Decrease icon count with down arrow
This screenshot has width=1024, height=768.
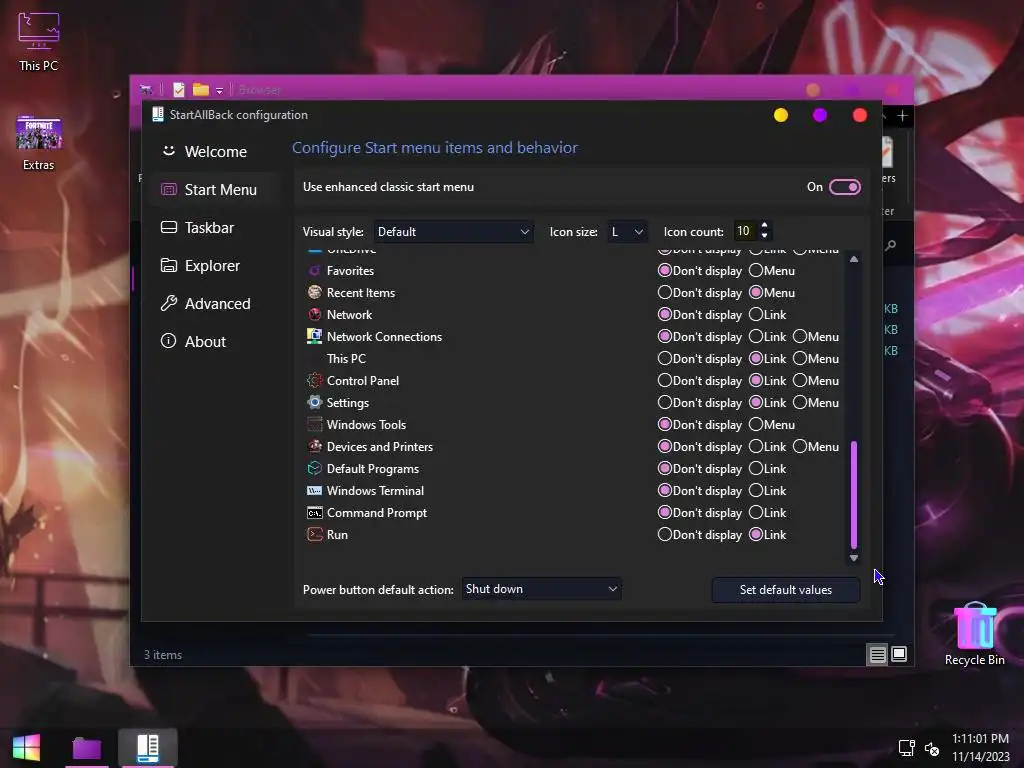point(764,236)
